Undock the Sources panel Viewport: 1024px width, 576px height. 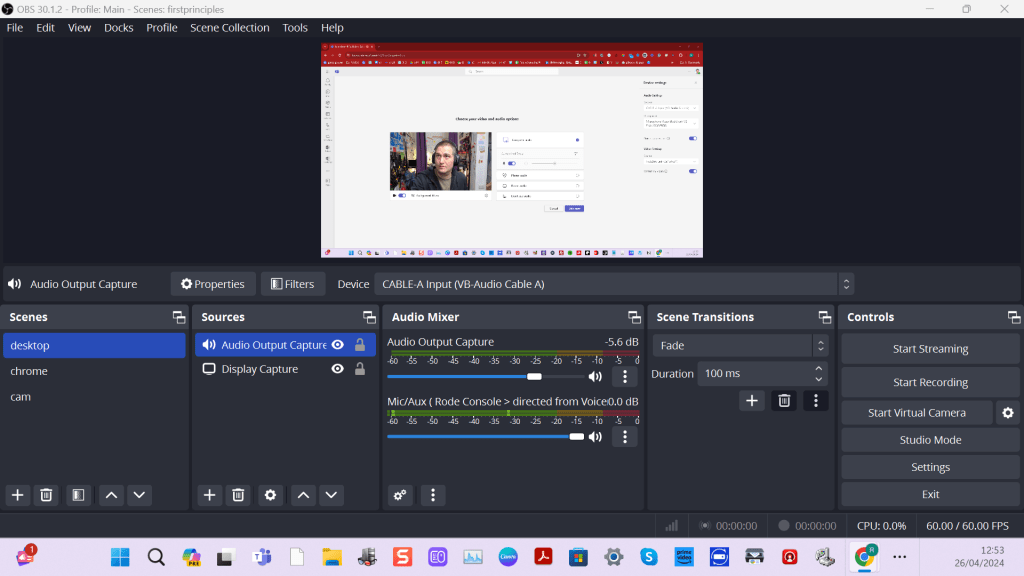pyautogui.click(x=370, y=317)
